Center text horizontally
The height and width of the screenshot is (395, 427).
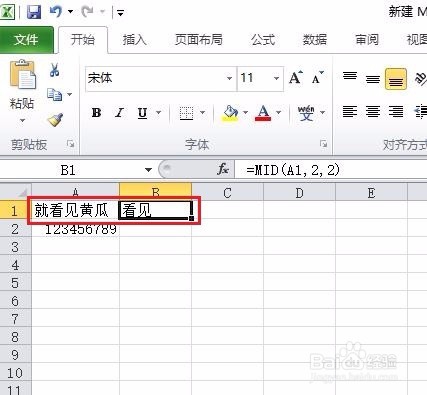pyautogui.click(x=373, y=111)
